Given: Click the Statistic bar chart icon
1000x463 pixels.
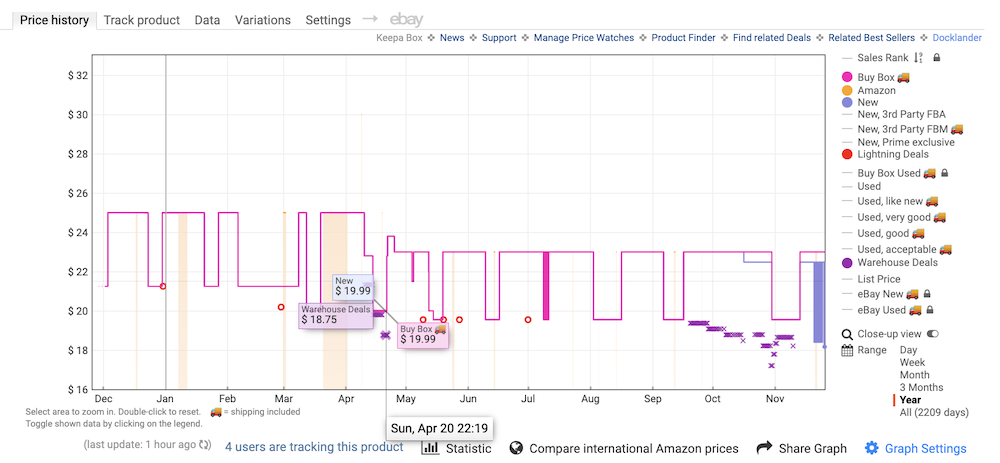Looking at the screenshot, I should (x=431, y=448).
